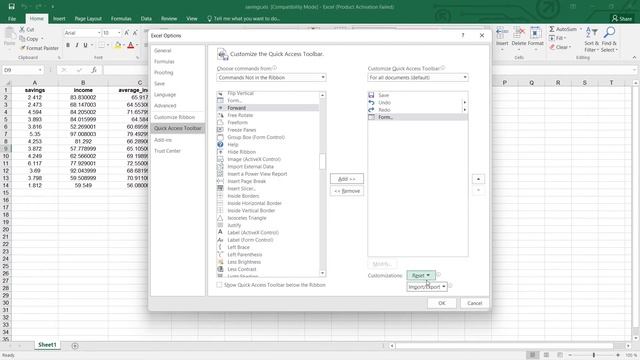Open the For all documents (default) dropdown
This screenshot has height=360, width=640.
[x=418, y=78]
